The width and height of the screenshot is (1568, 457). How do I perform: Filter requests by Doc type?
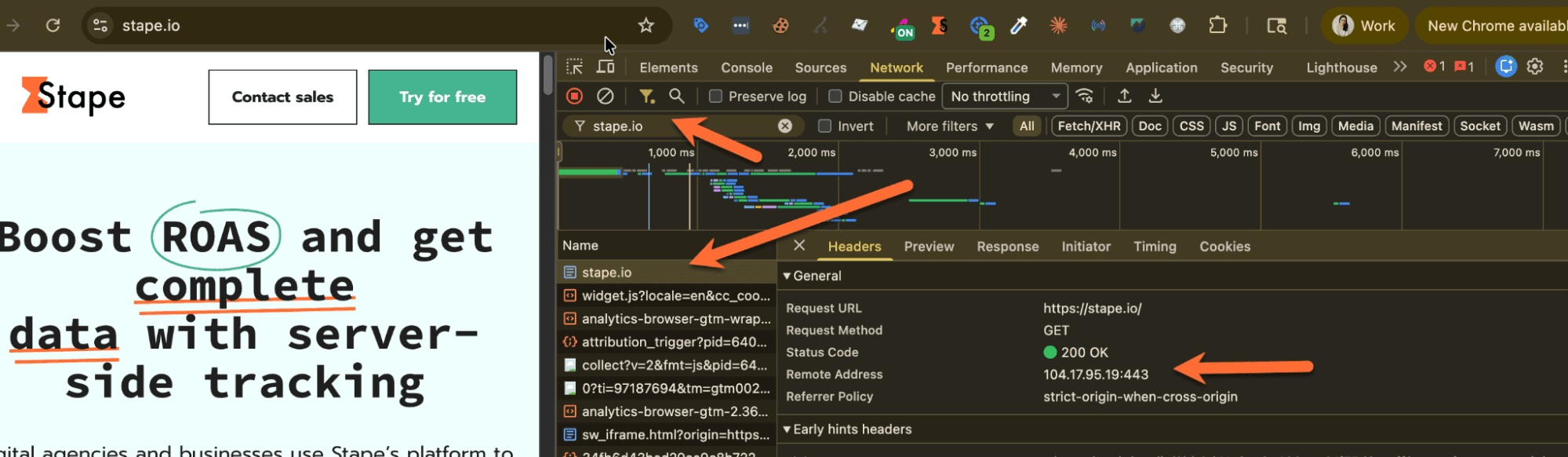point(1150,126)
